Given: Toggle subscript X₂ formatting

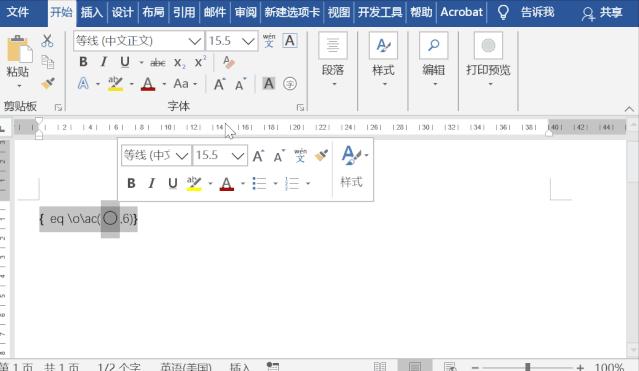Looking at the screenshot, I should coord(179,63).
